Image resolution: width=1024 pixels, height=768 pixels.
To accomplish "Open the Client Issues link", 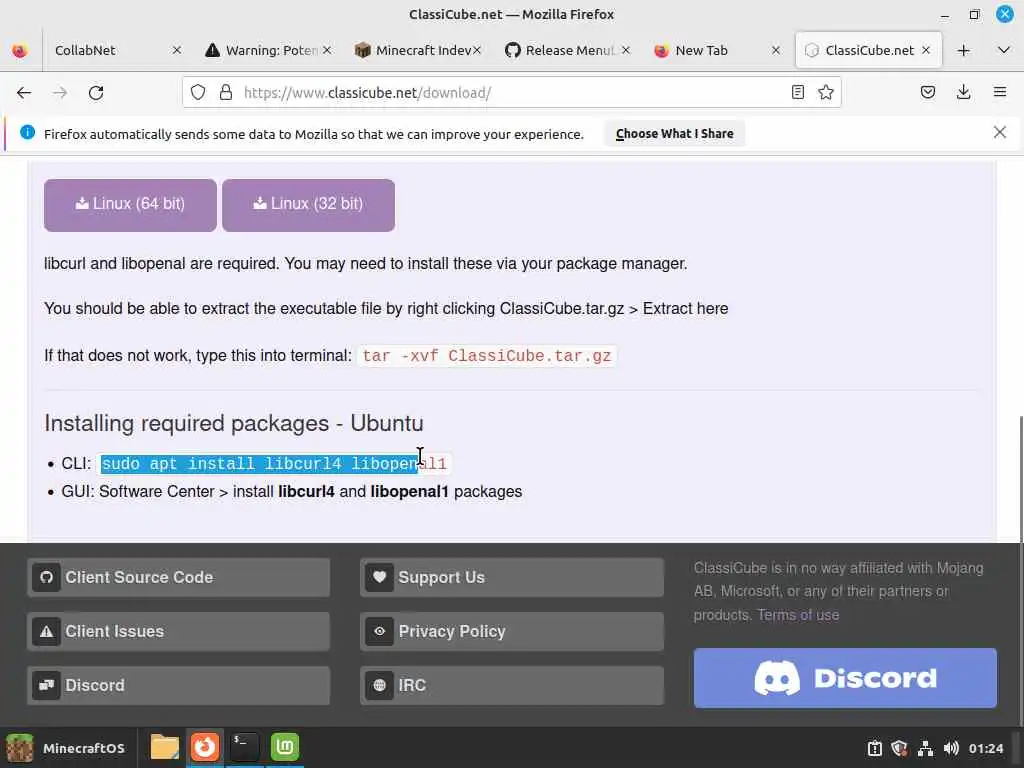I will pyautogui.click(x=178, y=632).
